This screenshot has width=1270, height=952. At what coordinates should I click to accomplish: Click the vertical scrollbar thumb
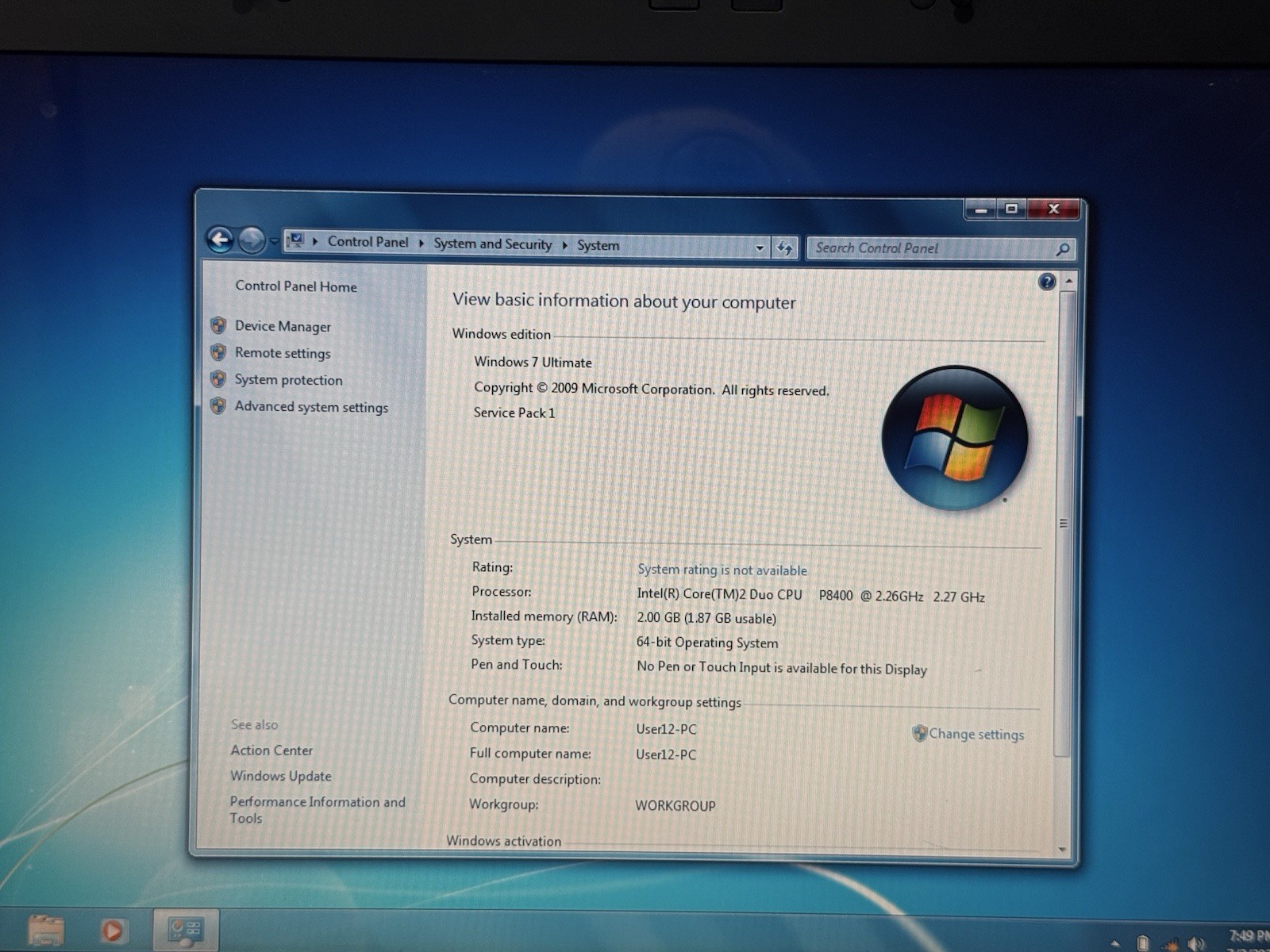[1065, 524]
